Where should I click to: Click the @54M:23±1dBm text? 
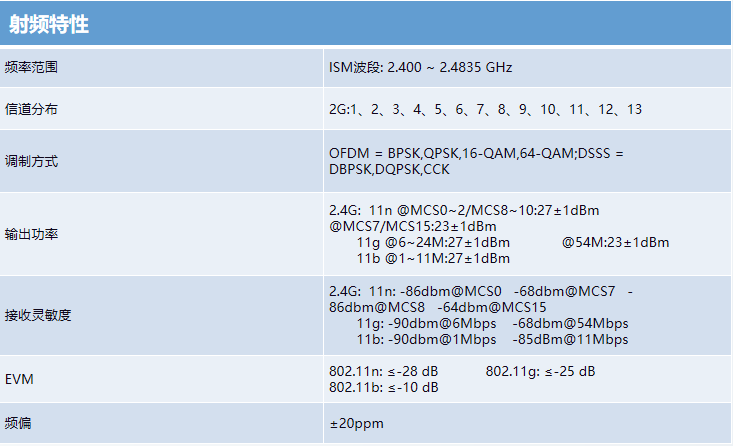615,242
